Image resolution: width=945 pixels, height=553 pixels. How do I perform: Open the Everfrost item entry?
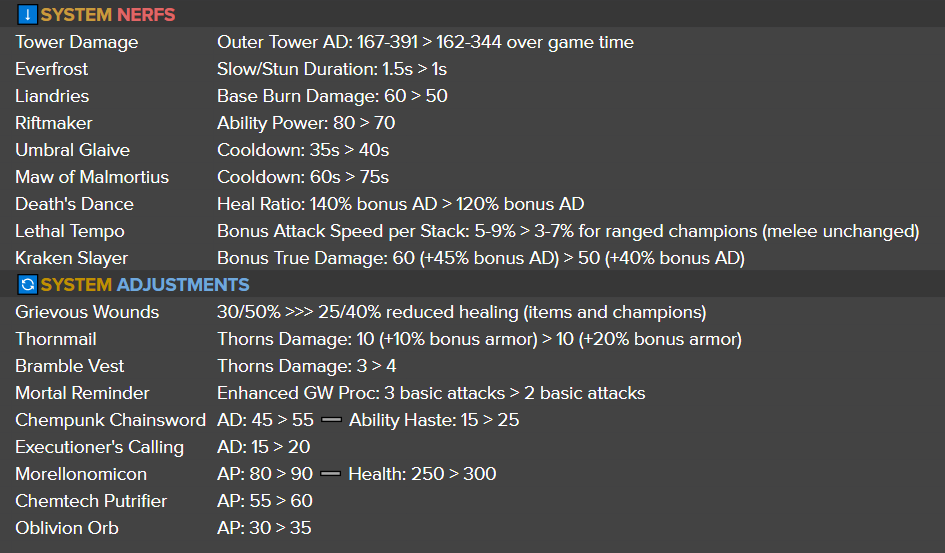[x=52, y=69]
